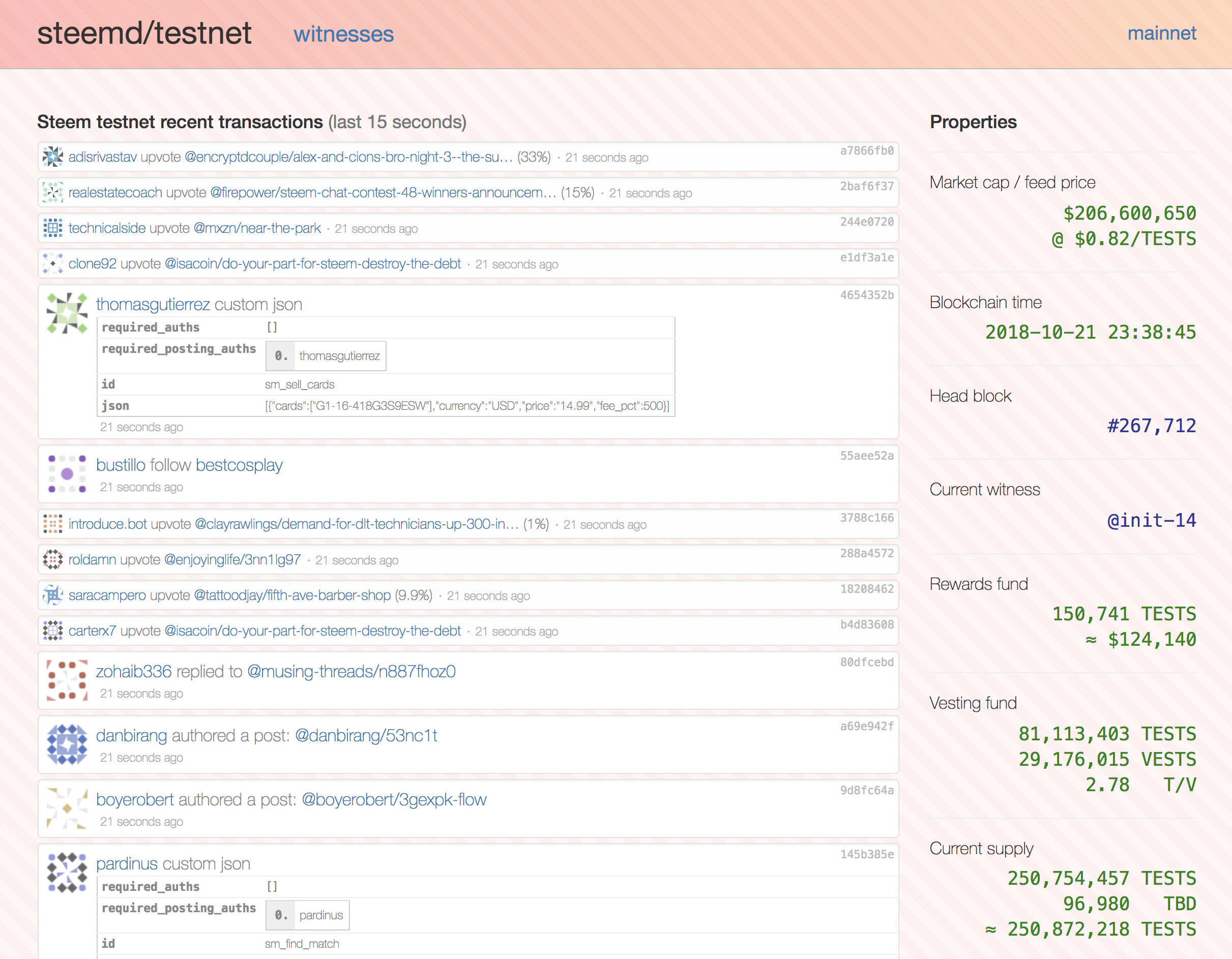Open transaction hash e1df3a1e
1232x959 pixels.
pyautogui.click(x=867, y=257)
